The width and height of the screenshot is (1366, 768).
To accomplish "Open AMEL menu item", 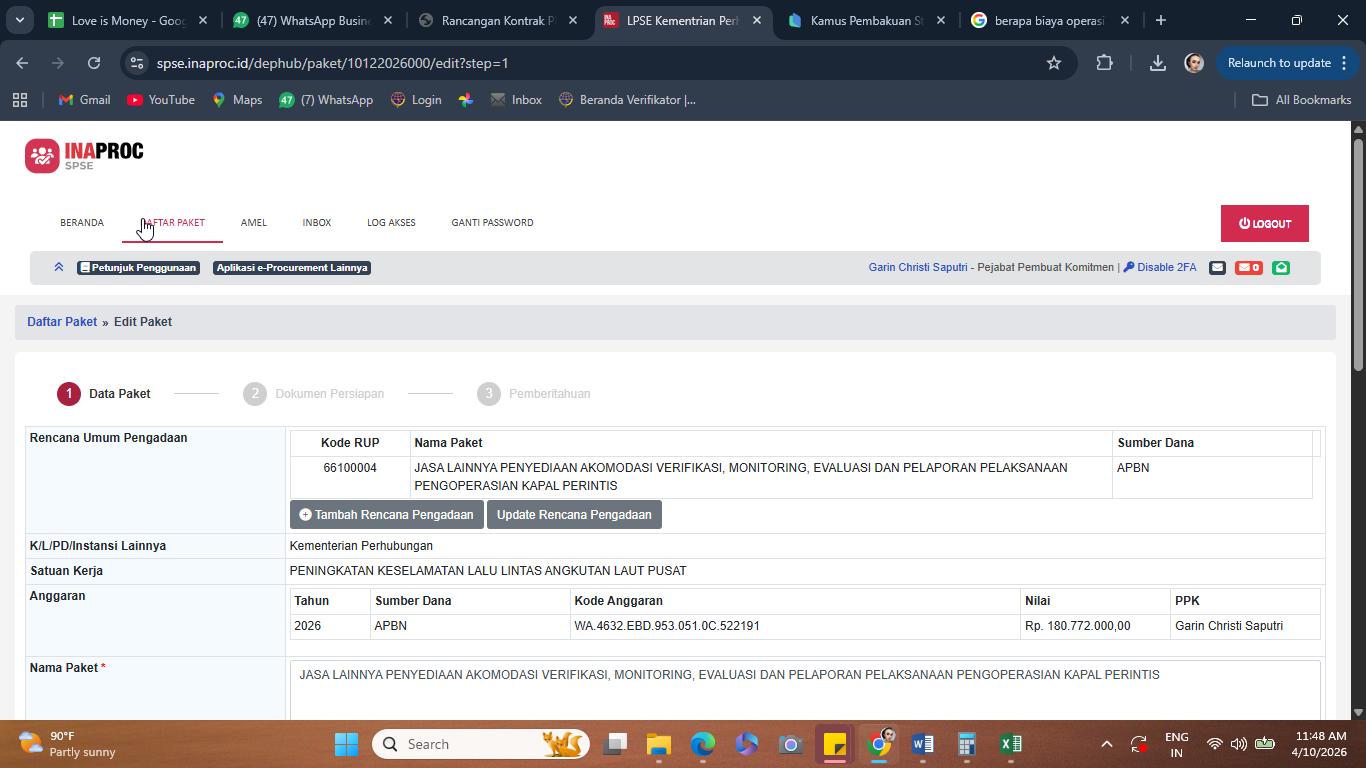I will (x=253, y=223).
